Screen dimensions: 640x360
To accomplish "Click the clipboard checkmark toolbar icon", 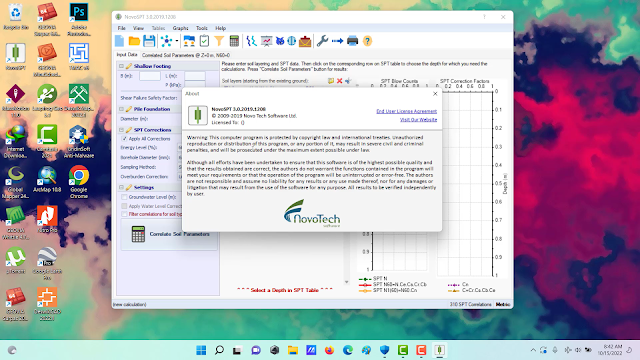I will click(x=204, y=41).
